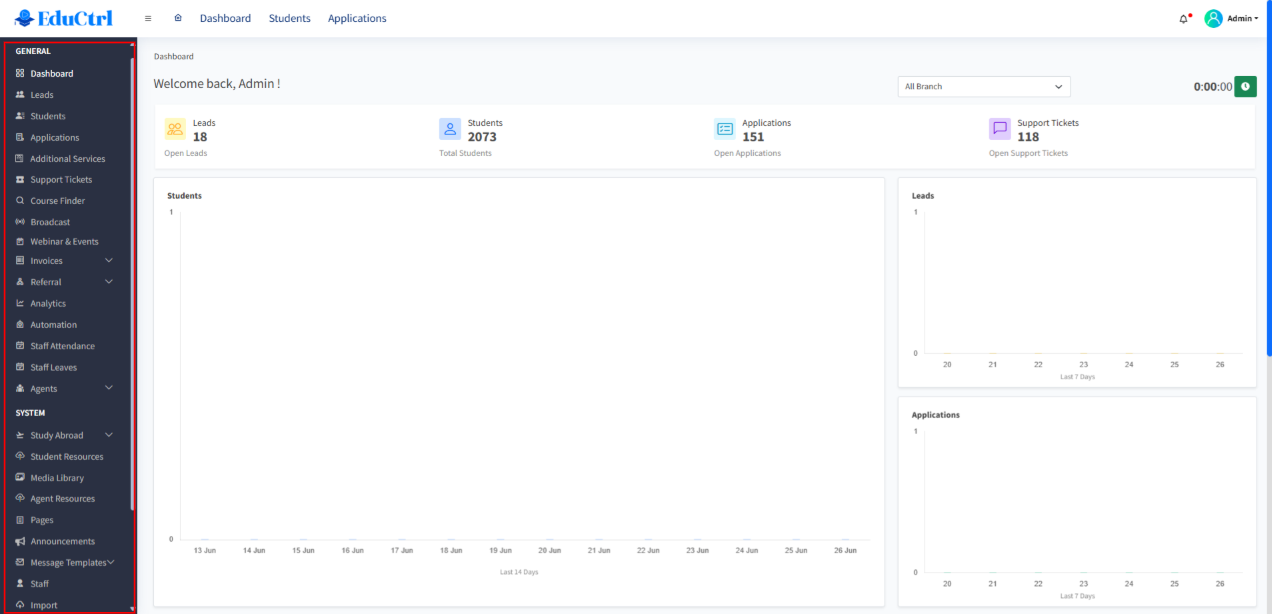Viewport: 1272px width, 614px height.
Task: Click the Support Tickets purple chat icon
Action: point(999,129)
